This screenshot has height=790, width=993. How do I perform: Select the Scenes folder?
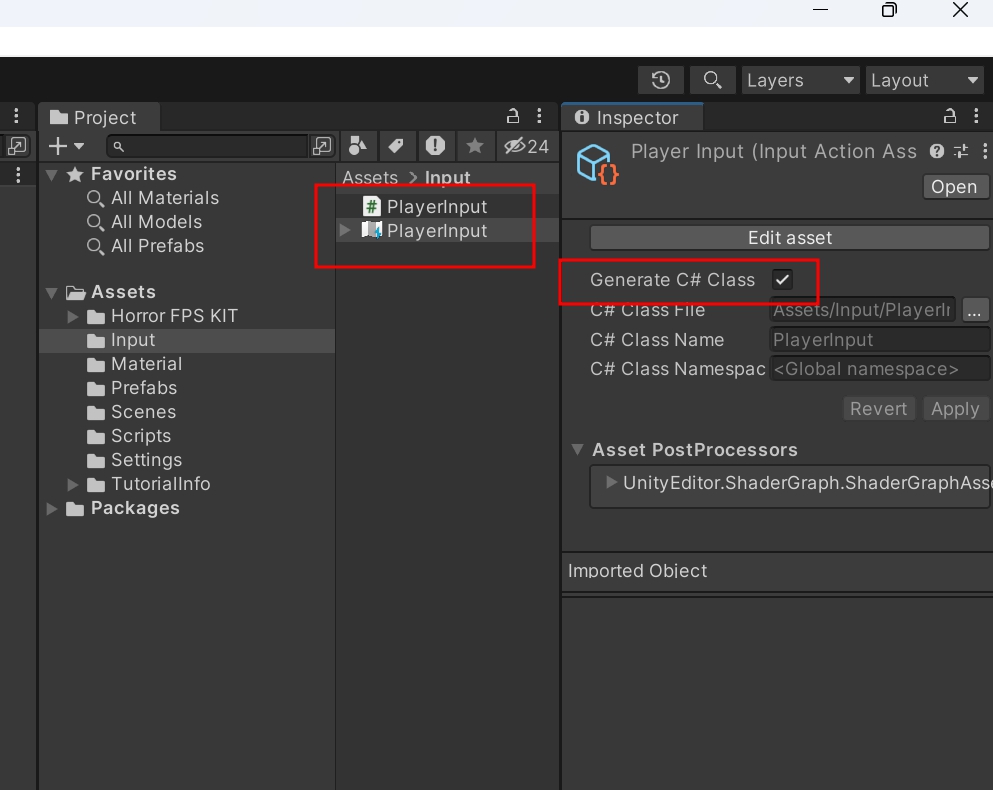click(143, 412)
